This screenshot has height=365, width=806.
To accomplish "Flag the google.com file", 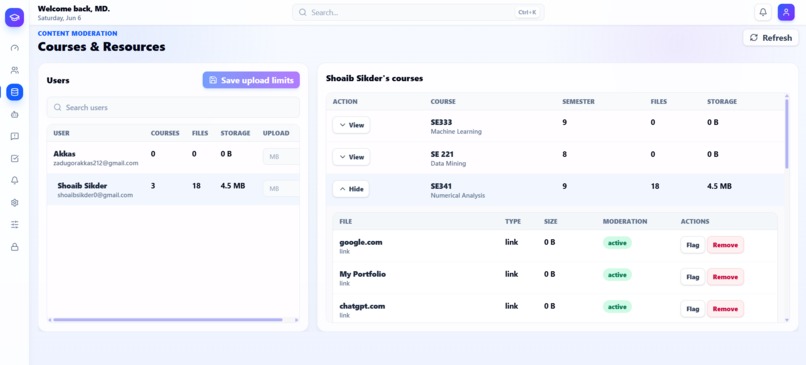I will coord(692,245).
